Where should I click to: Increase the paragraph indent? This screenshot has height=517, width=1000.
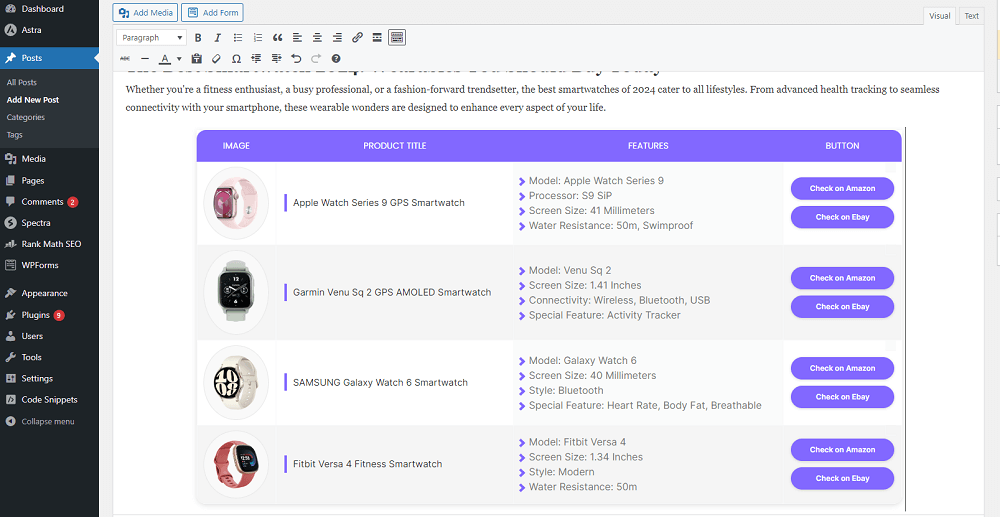coord(276,59)
